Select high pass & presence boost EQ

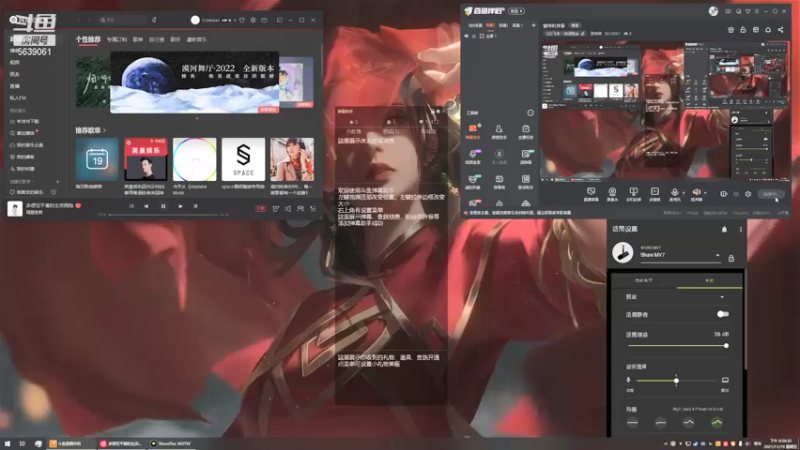click(717, 422)
